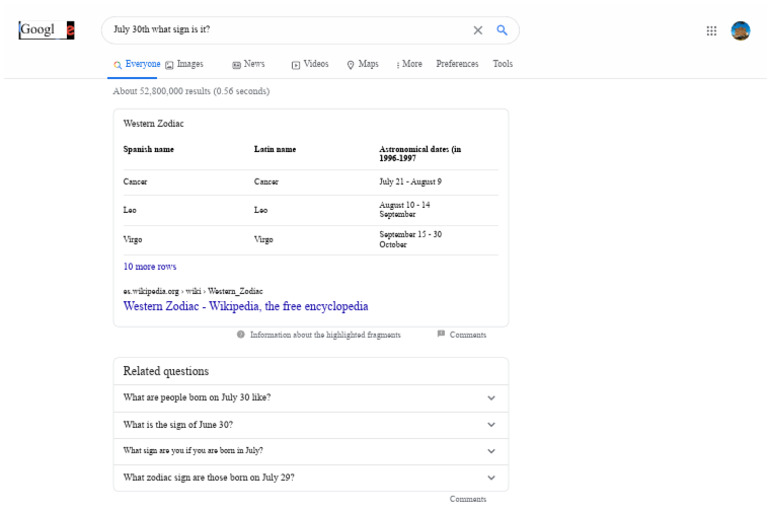Open the Google apps grid
The width and height of the screenshot is (768, 510).
point(711,31)
